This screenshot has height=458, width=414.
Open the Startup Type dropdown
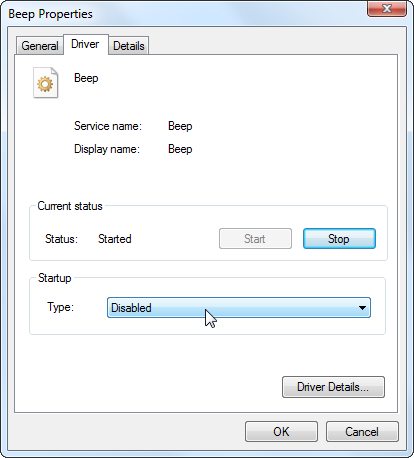(x=239, y=308)
